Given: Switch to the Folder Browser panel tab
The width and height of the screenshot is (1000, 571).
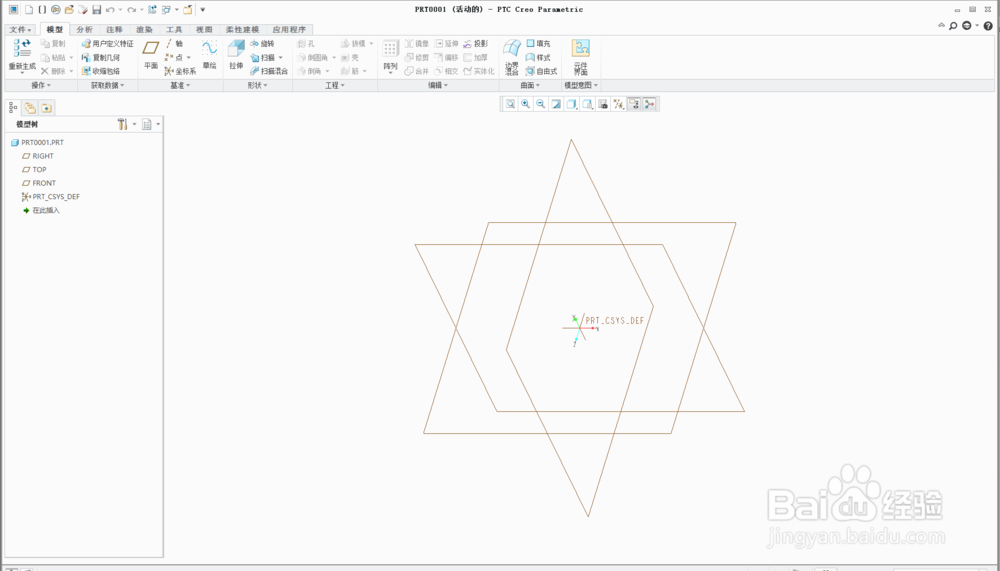Looking at the screenshot, I should pyautogui.click(x=30, y=107).
